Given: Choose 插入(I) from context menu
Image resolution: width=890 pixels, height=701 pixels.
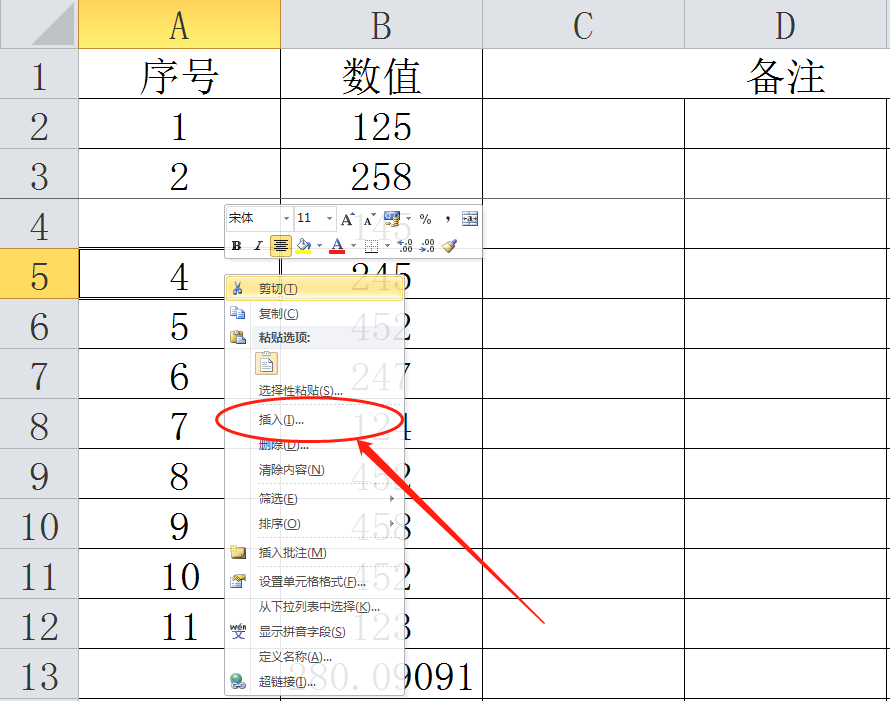Looking at the screenshot, I should point(315,420).
